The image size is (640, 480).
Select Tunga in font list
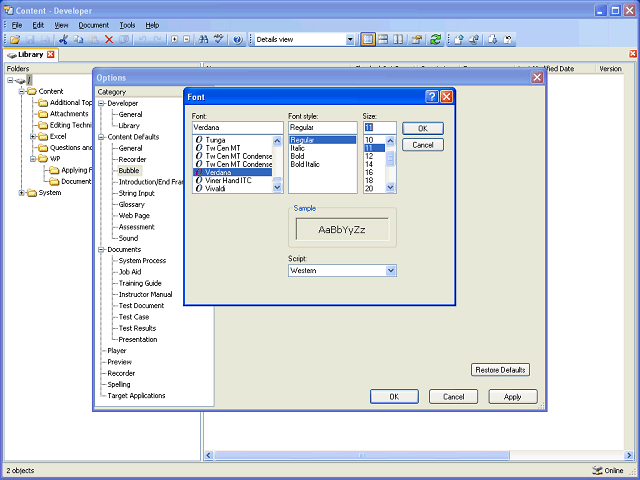pos(215,140)
